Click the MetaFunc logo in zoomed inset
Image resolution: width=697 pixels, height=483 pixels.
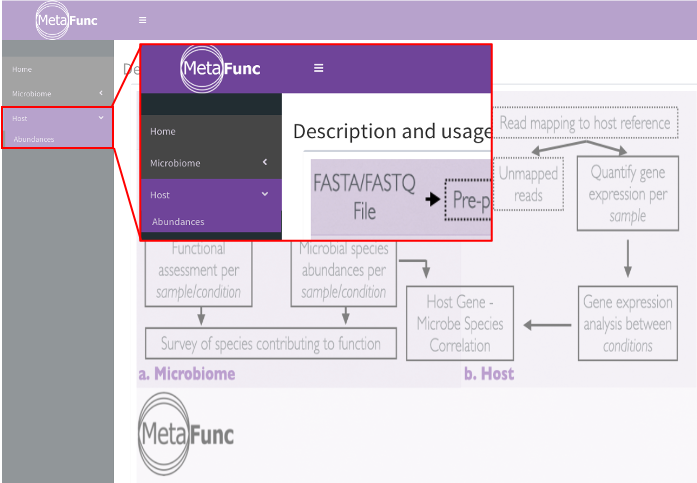click(x=221, y=68)
